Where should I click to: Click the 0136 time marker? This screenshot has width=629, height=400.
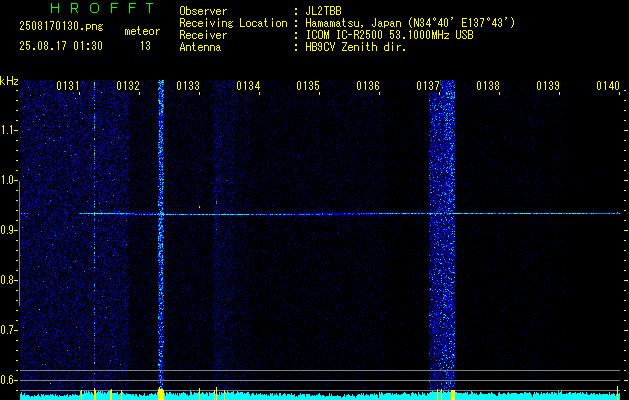[x=368, y=86]
